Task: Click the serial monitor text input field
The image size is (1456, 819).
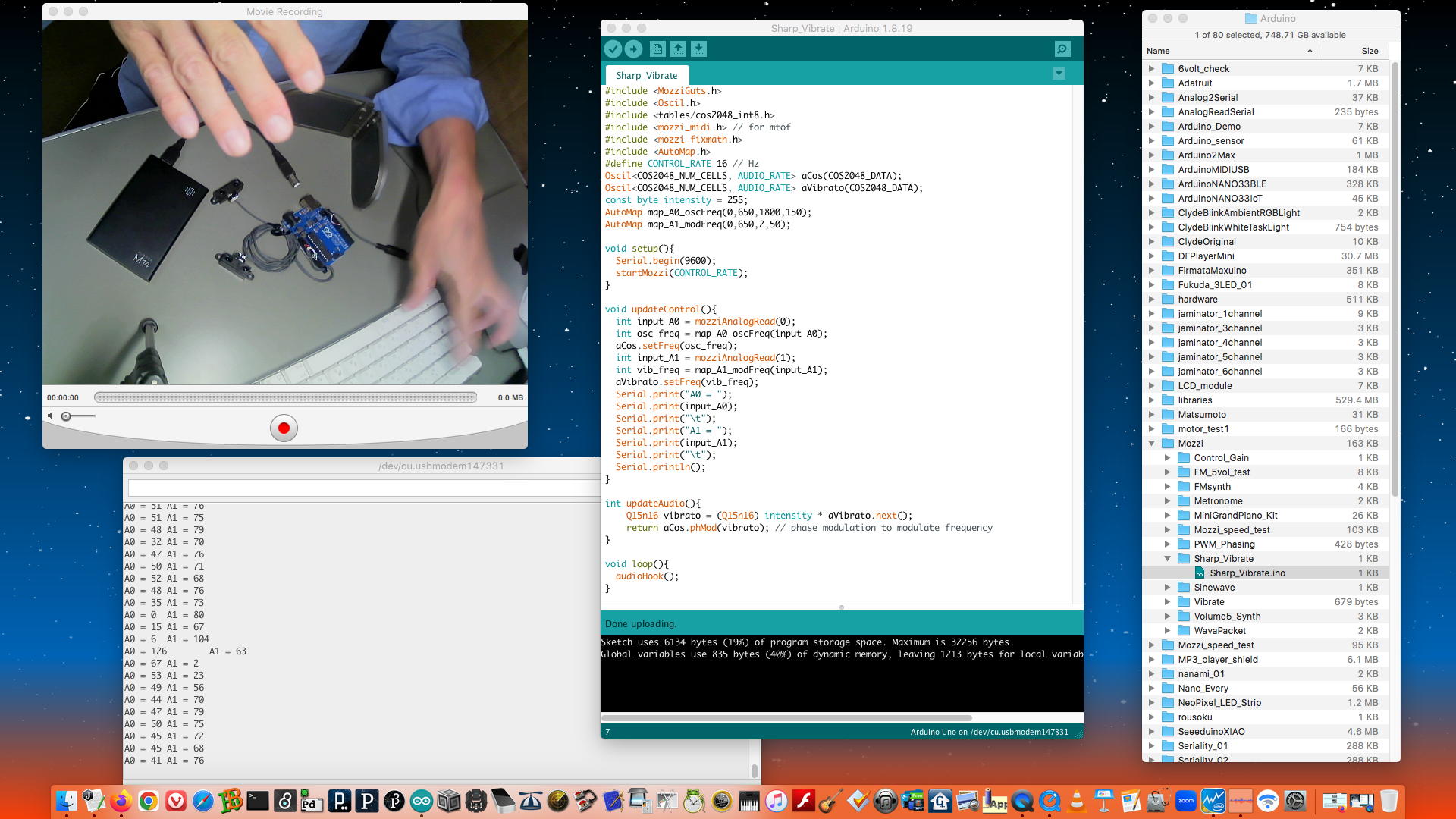Action: [364, 488]
